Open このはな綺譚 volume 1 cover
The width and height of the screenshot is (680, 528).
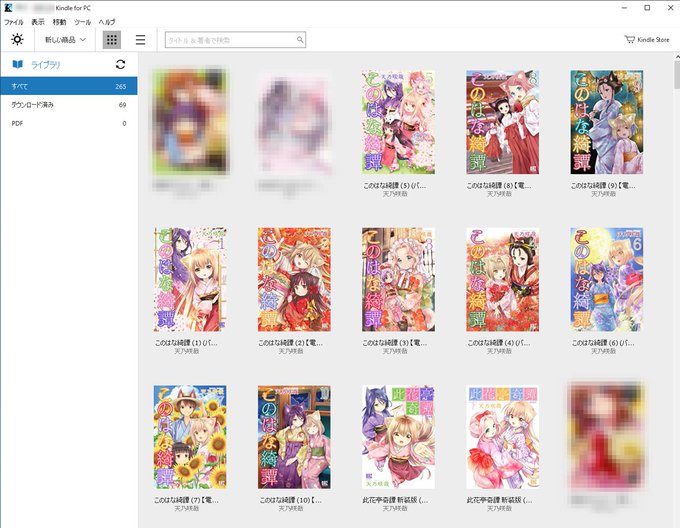tap(190, 280)
